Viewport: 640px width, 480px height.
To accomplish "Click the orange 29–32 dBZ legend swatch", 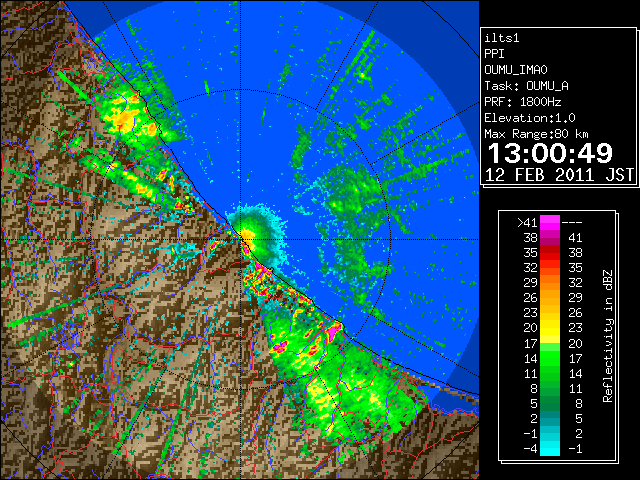I will [x=550, y=282].
